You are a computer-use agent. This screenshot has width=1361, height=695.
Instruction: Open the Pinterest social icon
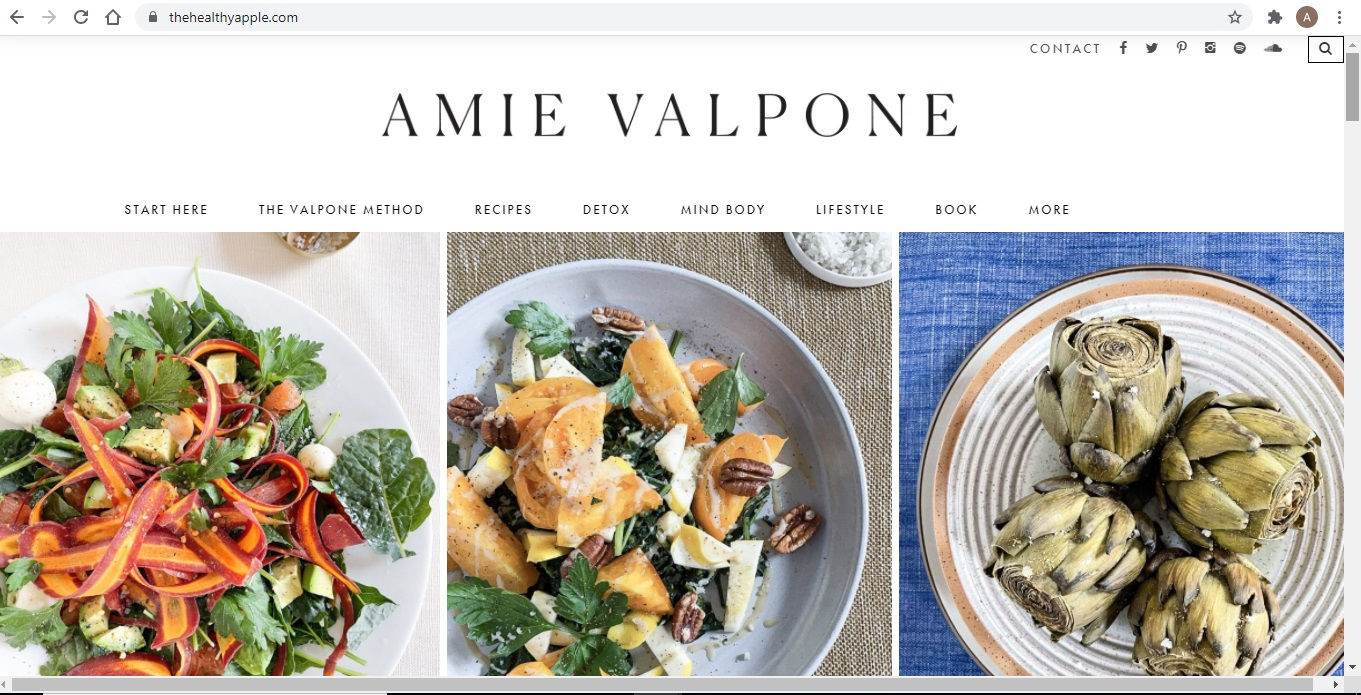click(x=1181, y=48)
